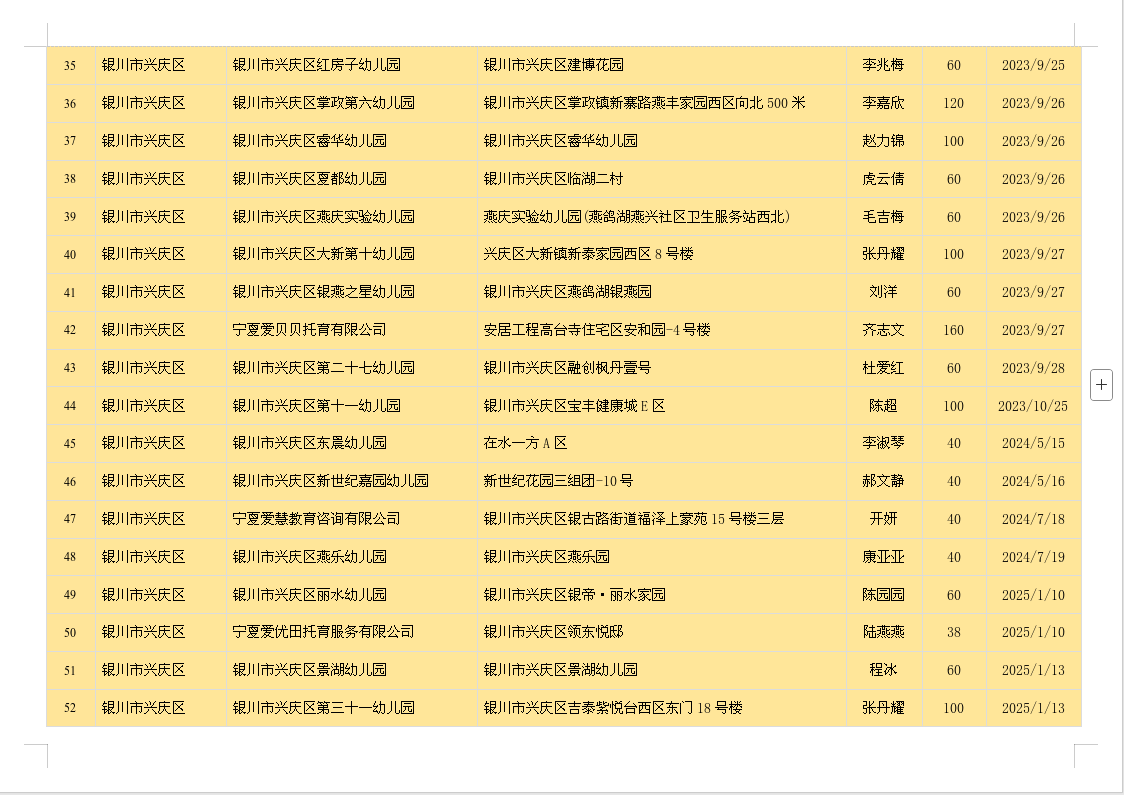Screen dimensions: 1124x795
Task: Click the date 2024/7/19
Action: tap(1033, 558)
